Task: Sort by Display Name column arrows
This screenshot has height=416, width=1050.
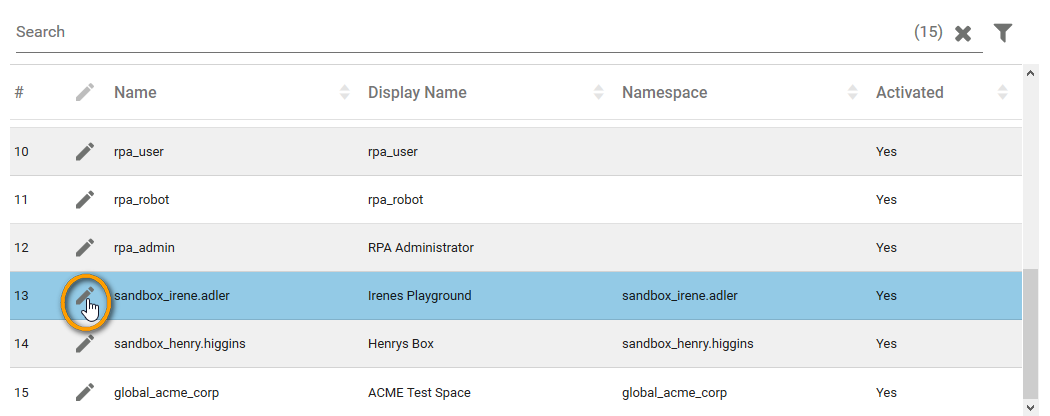Action: (599, 93)
